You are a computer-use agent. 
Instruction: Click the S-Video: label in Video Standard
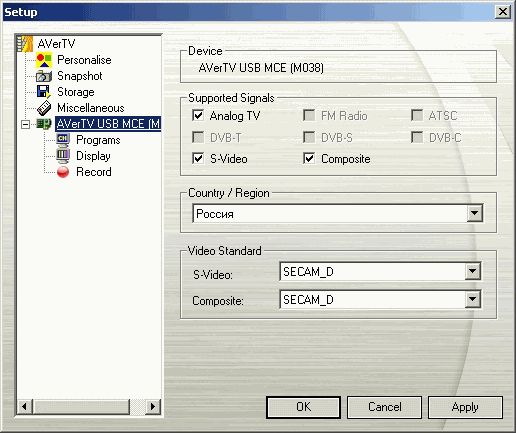(213, 275)
